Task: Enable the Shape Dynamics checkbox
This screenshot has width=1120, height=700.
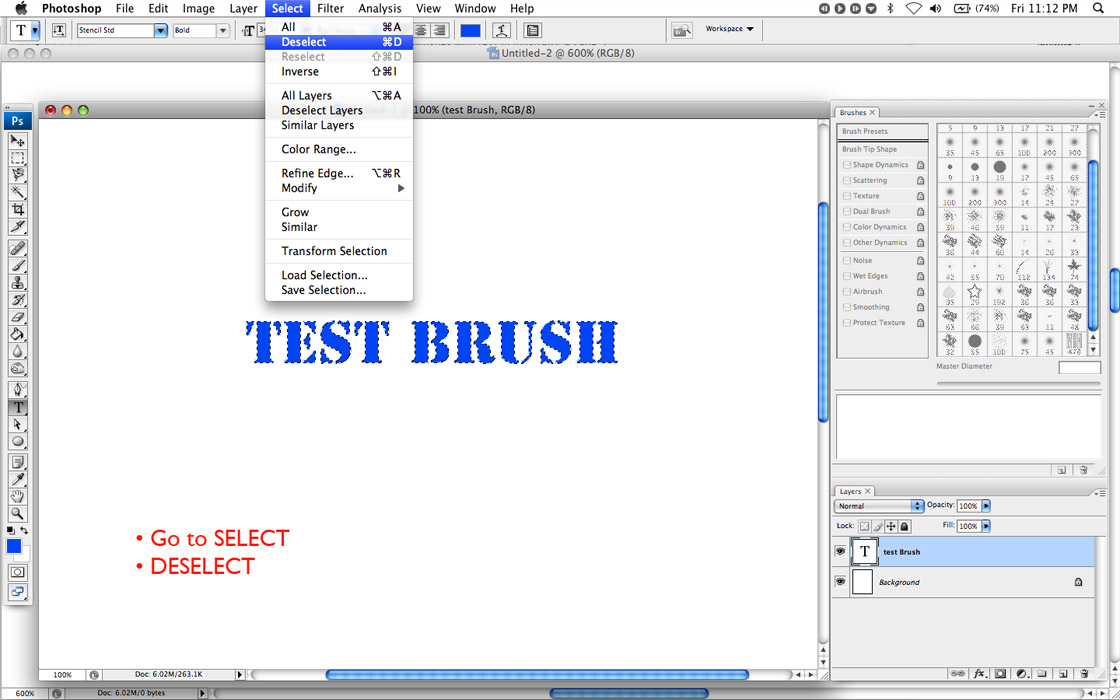Action: [847, 165]
